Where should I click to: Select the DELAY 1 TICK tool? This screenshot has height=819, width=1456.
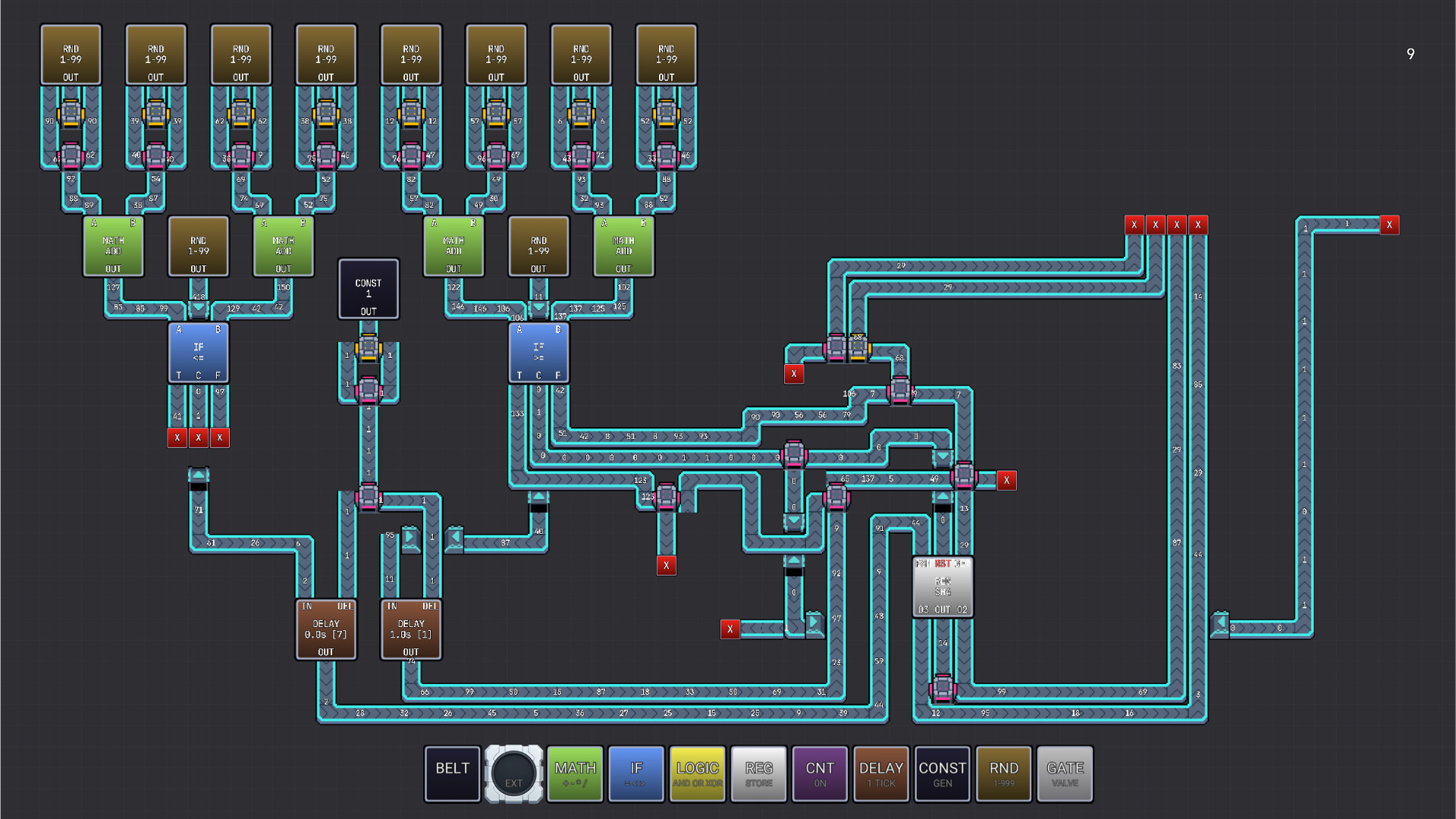click(881, 773)
